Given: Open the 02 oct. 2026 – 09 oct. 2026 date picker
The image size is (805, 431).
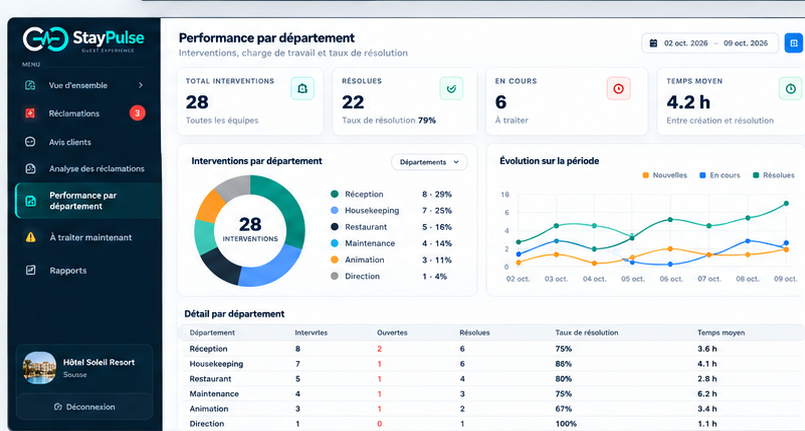Looking at the screenshot, I should [710, 43].
